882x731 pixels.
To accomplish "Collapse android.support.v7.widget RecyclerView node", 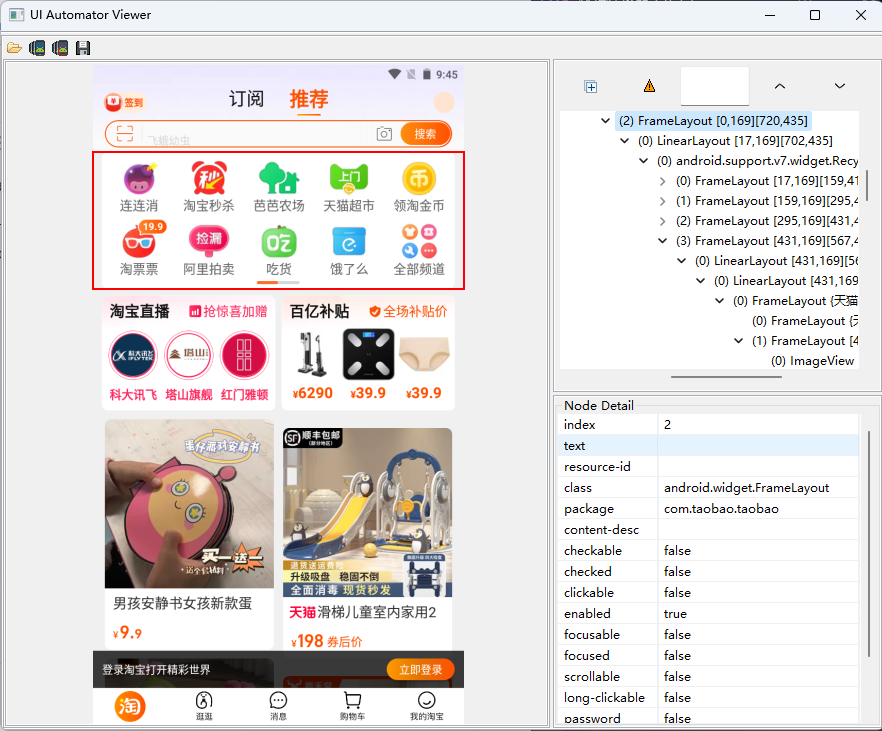I will point(644,161).
